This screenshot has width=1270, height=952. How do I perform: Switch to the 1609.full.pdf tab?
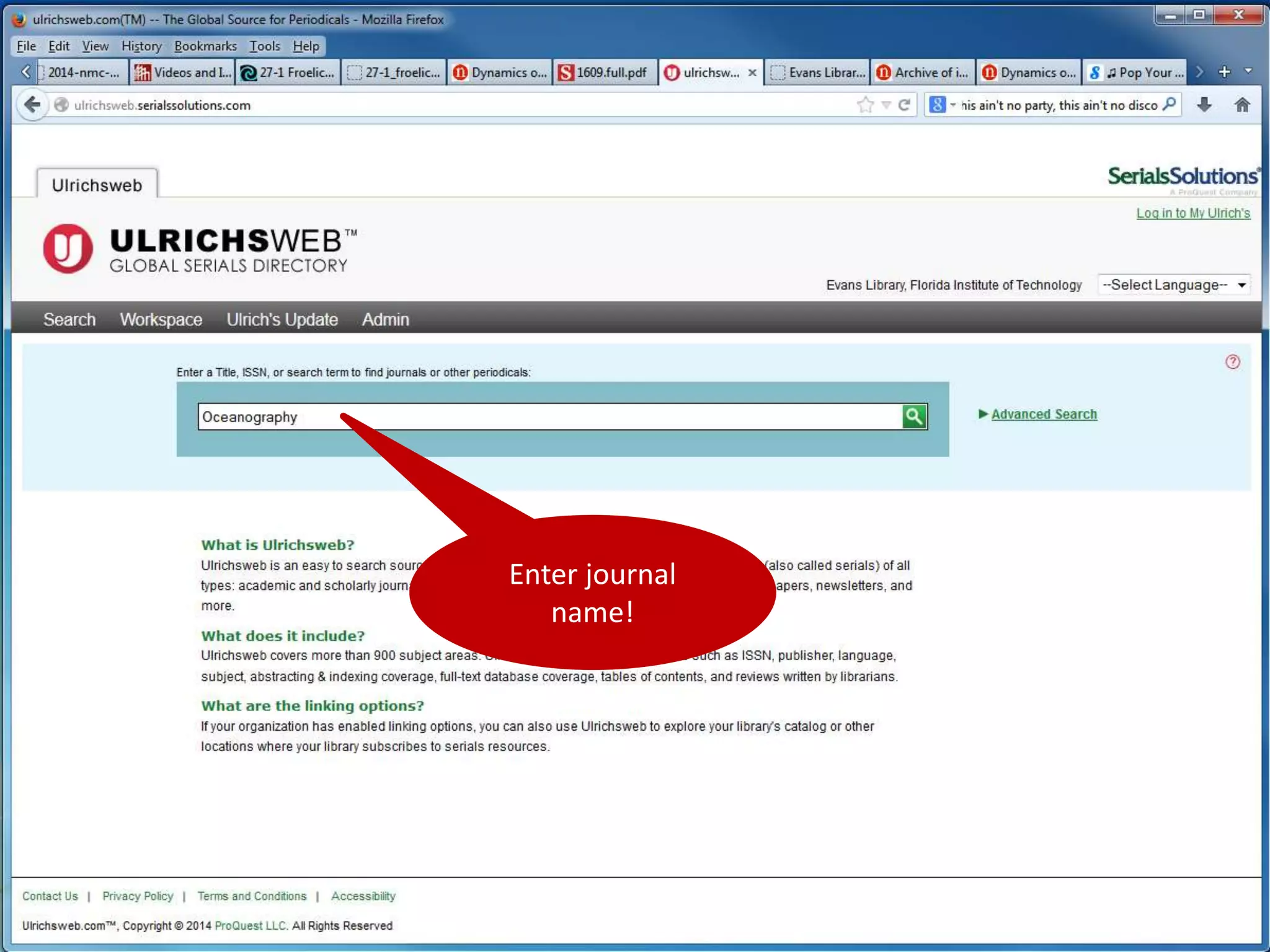pos(604,73)
